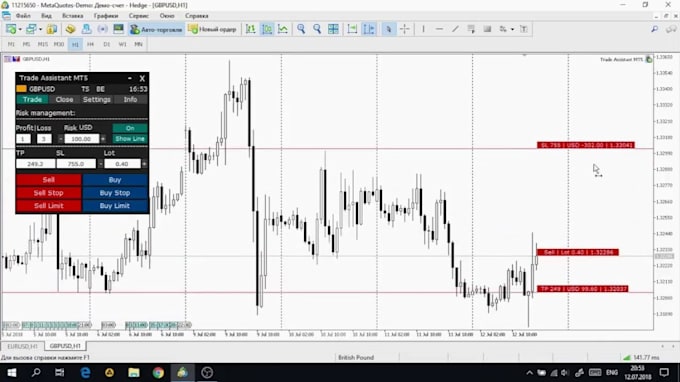Select the vertical line tool

pyautogui.click(x=423, y=29)
